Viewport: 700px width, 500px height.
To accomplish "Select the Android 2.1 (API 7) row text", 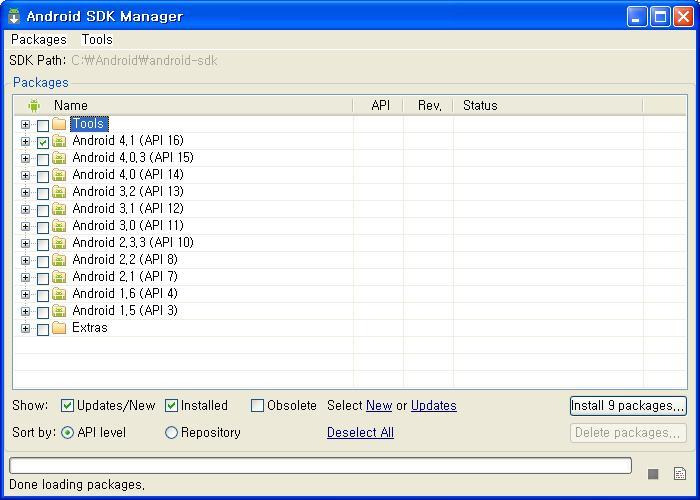I will tap(125, 276).
